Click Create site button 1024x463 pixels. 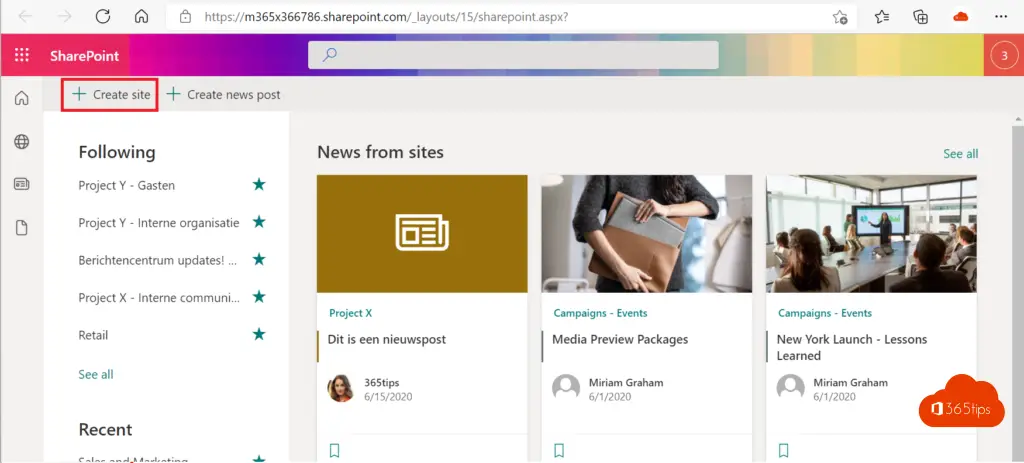[x=111, y=95]
